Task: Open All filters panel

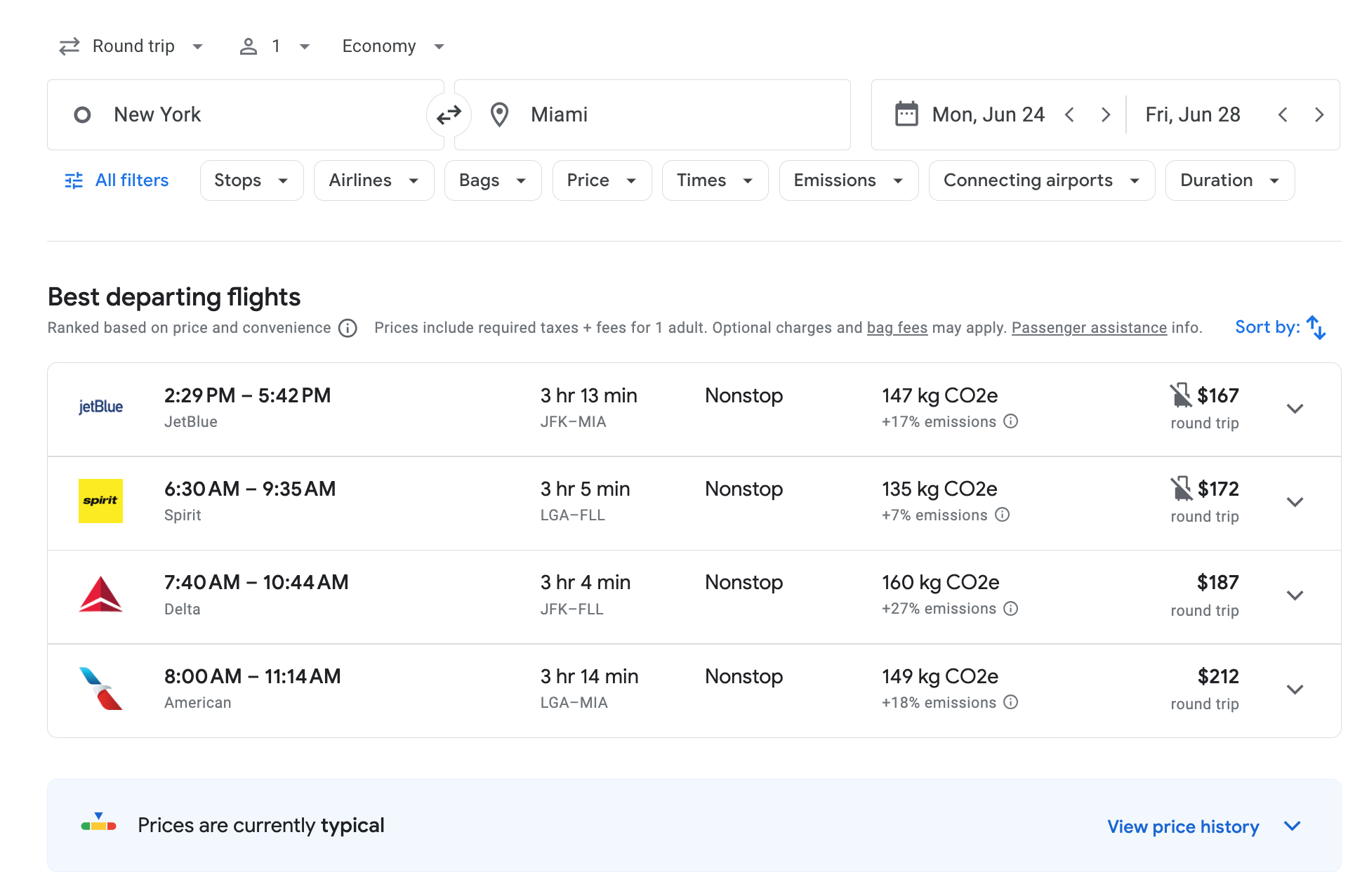Action: pyautogui.click(x=117, y=180)
